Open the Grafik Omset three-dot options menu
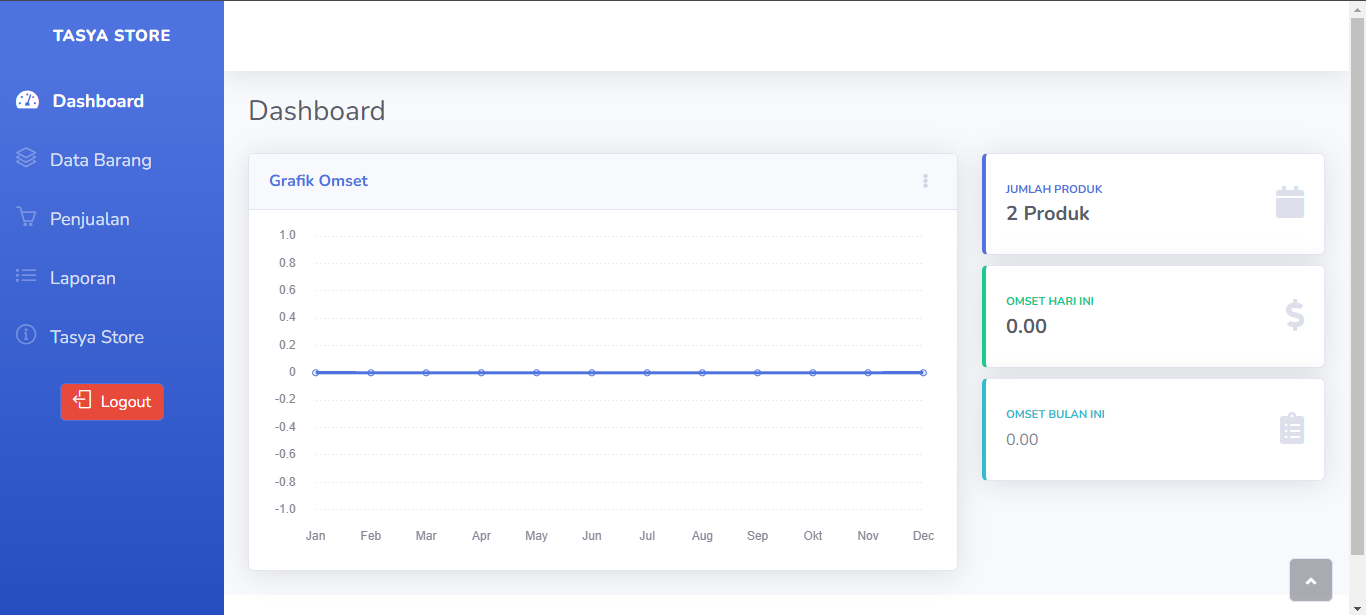The width and height of the screenshot is (1366, 615). click(925, 181)
